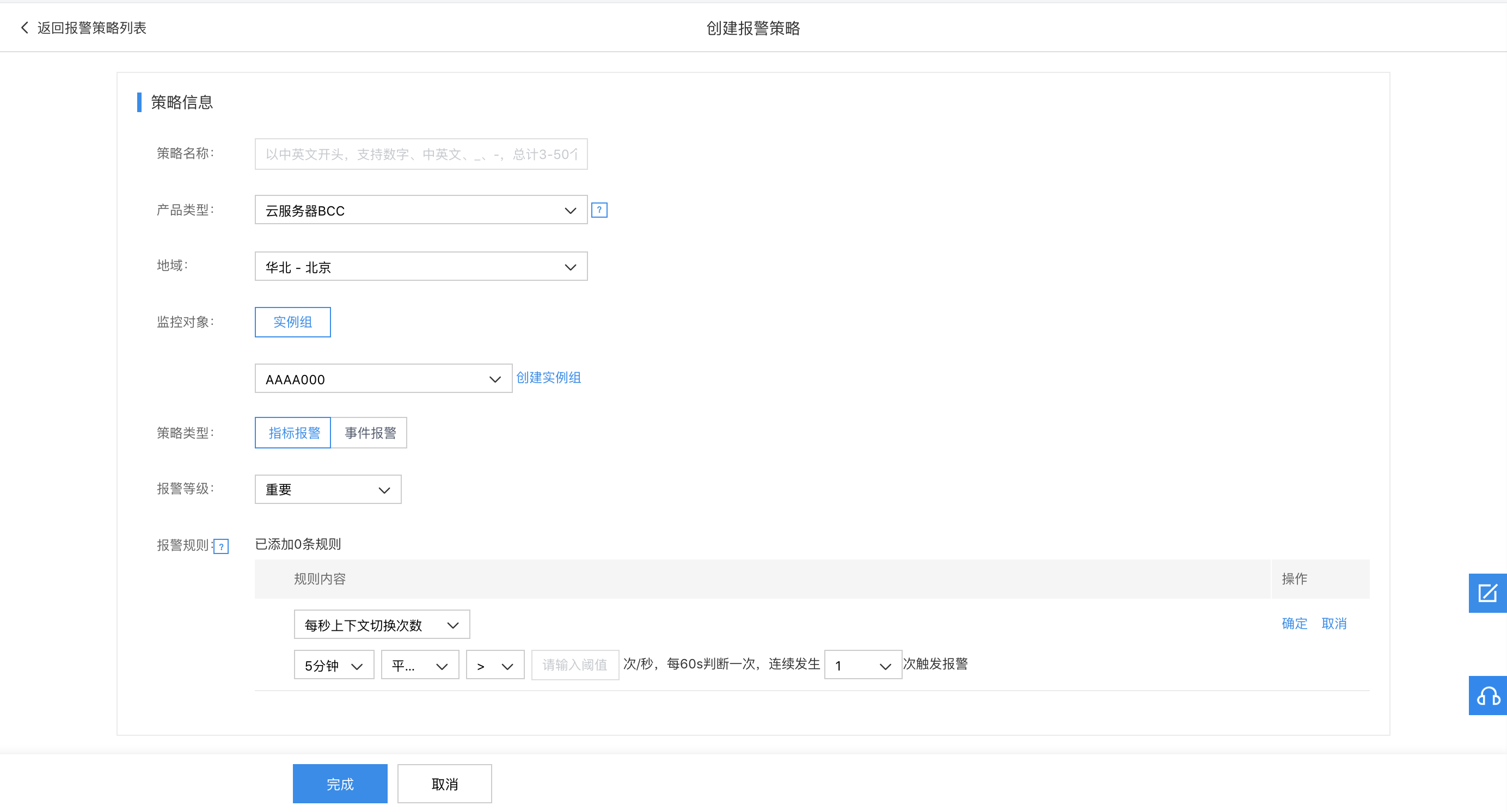
Task: Expand the 地域 dropdown showing 华北-北京
Action: click(x=421, y=267)
